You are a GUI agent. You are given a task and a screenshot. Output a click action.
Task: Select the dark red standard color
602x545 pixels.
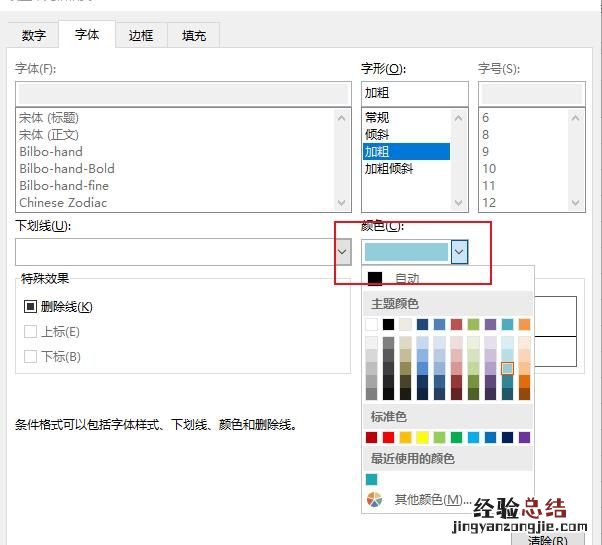[x=372, y=437]
